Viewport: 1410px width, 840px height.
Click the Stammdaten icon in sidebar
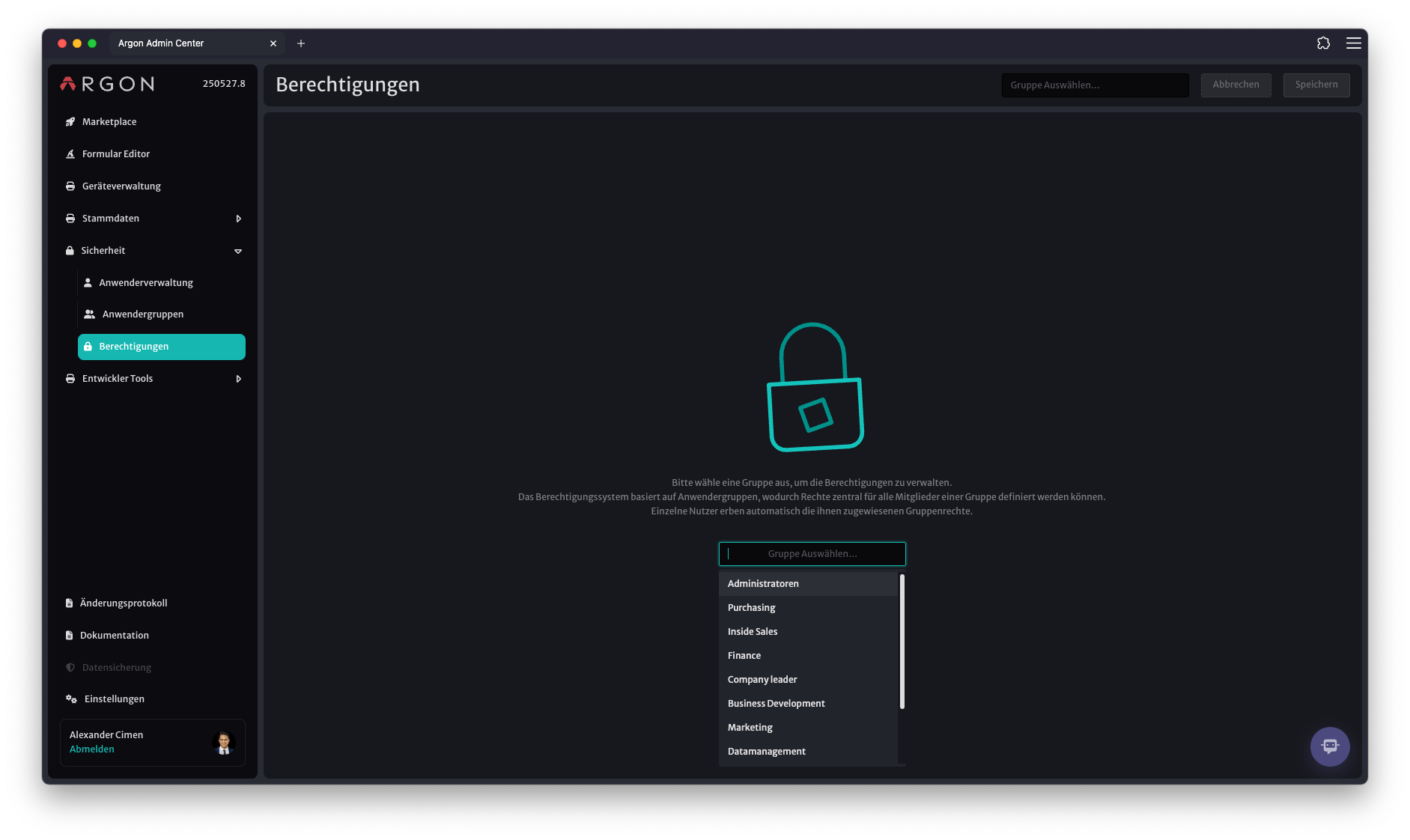(x=70, y=219)
